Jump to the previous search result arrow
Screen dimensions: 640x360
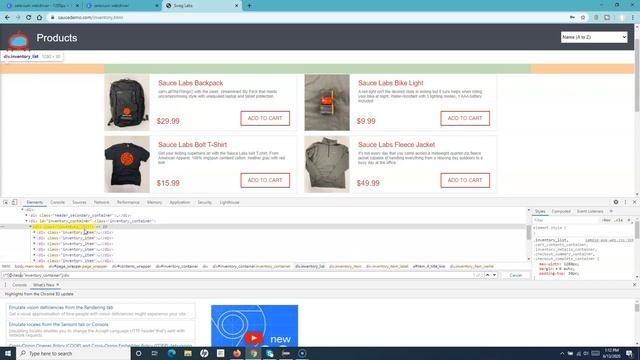point(487,275)
